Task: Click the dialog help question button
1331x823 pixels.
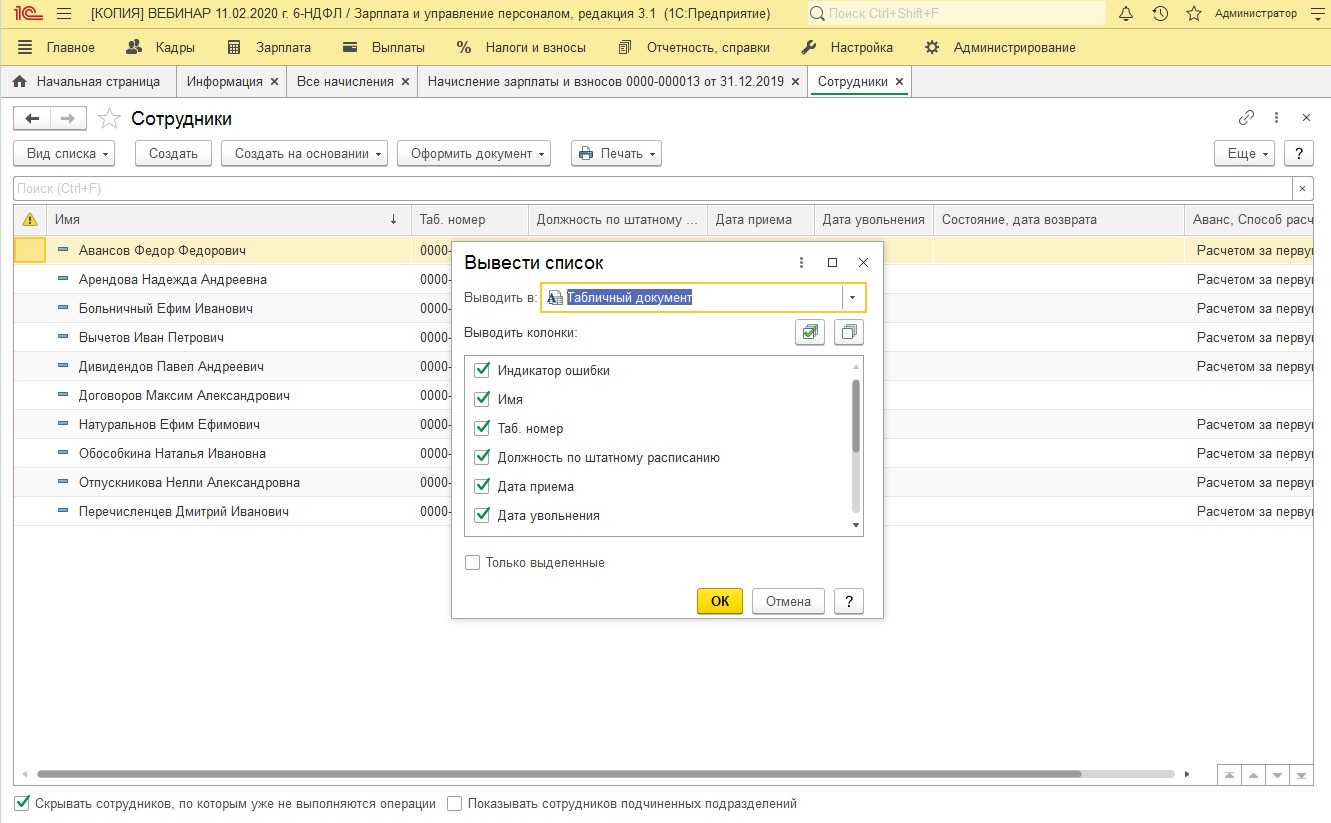Action: (848, 601)
